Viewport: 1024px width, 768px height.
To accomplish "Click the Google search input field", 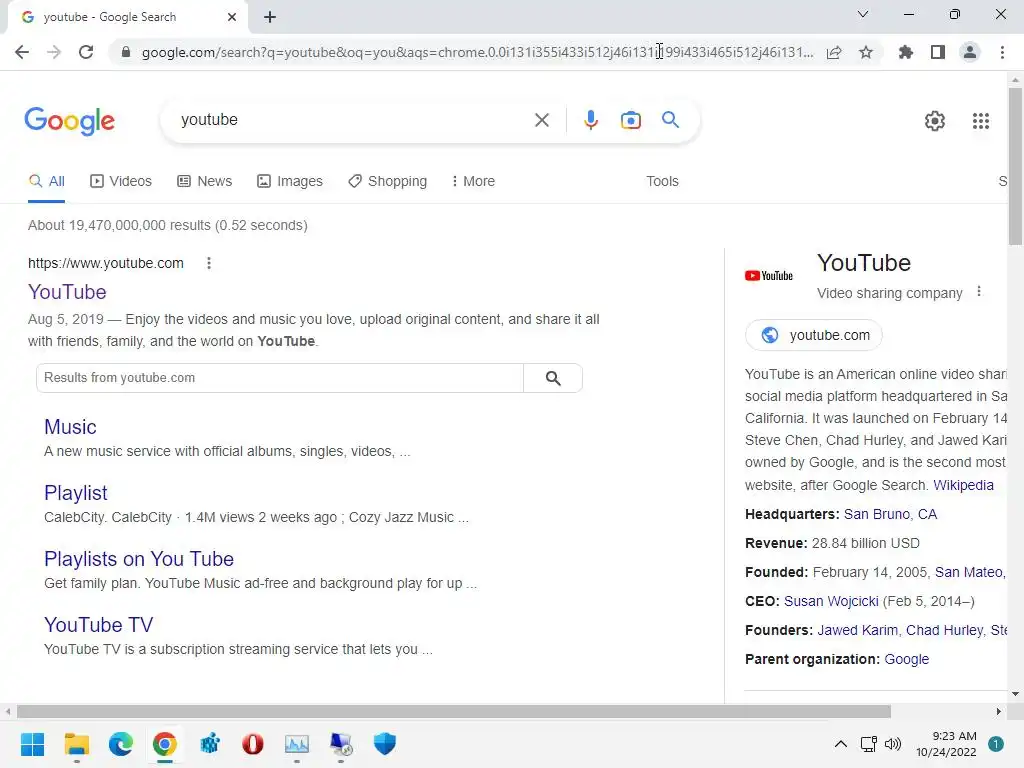I will pos(353,120).
